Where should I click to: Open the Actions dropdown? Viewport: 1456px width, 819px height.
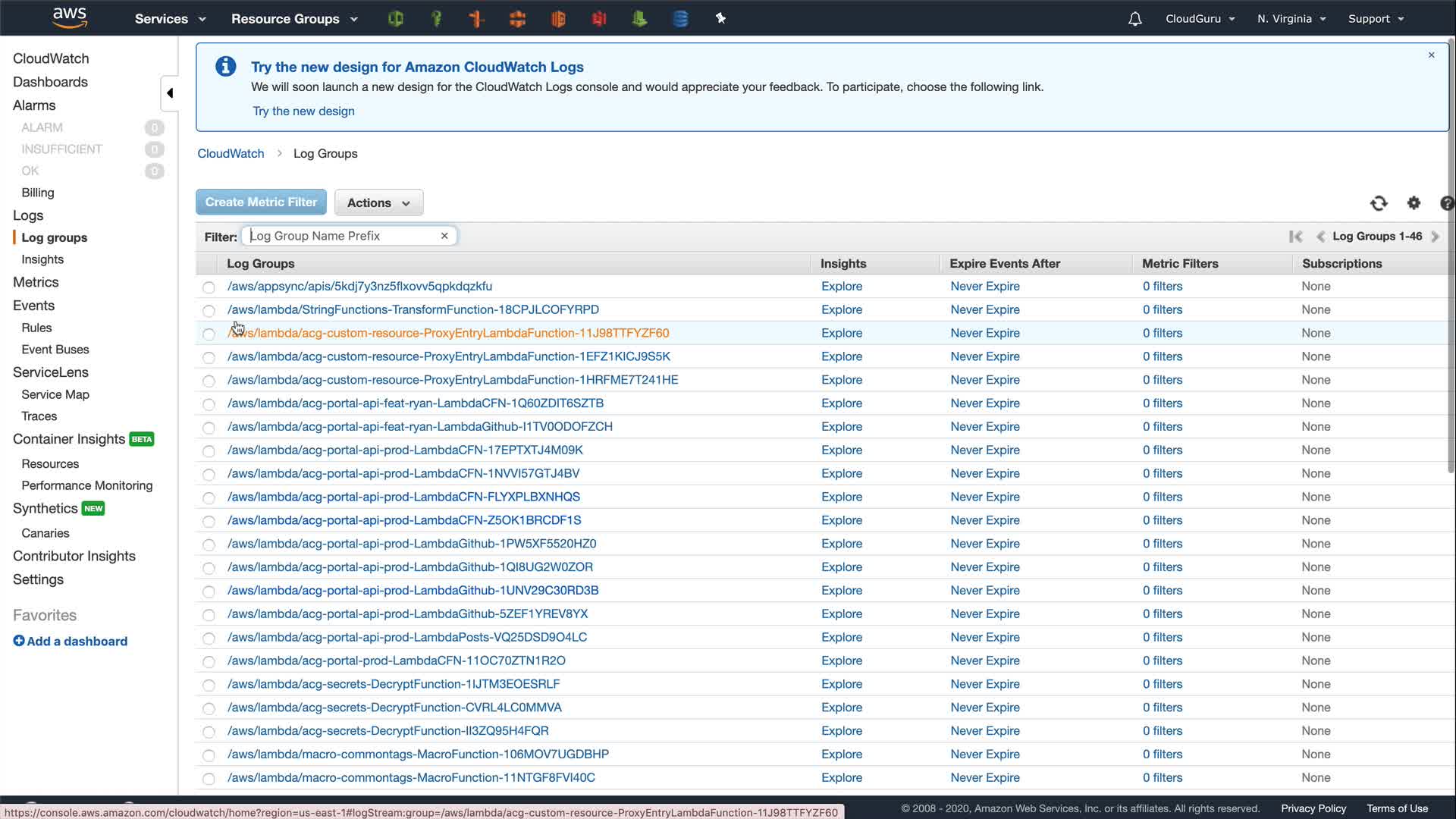378,202
